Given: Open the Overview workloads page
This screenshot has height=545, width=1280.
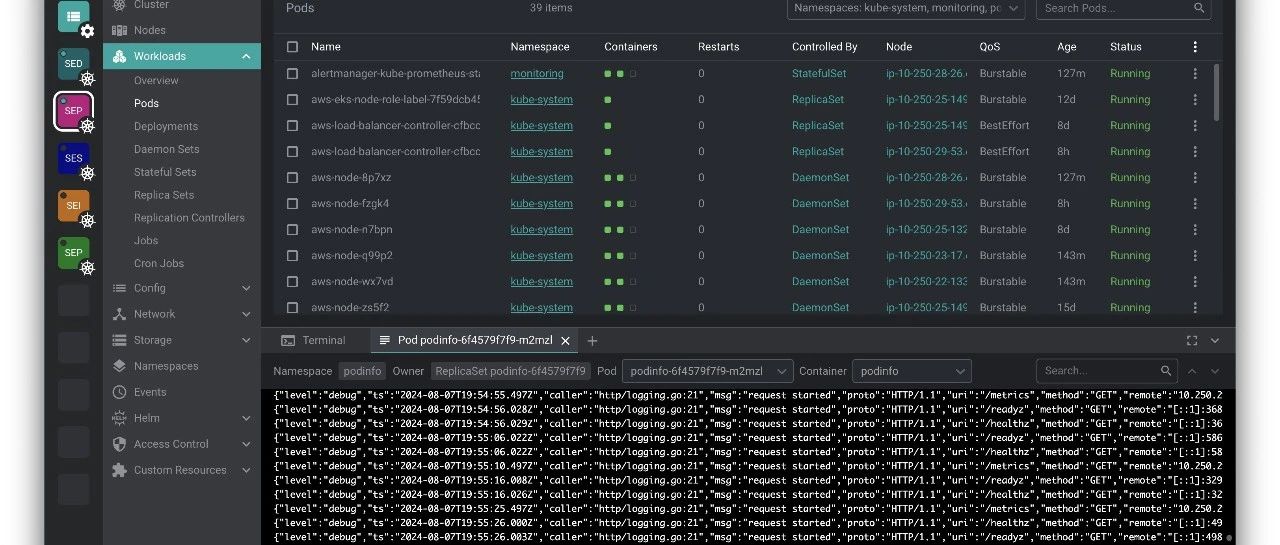Looking at the screenshot, I should [156, 80].
